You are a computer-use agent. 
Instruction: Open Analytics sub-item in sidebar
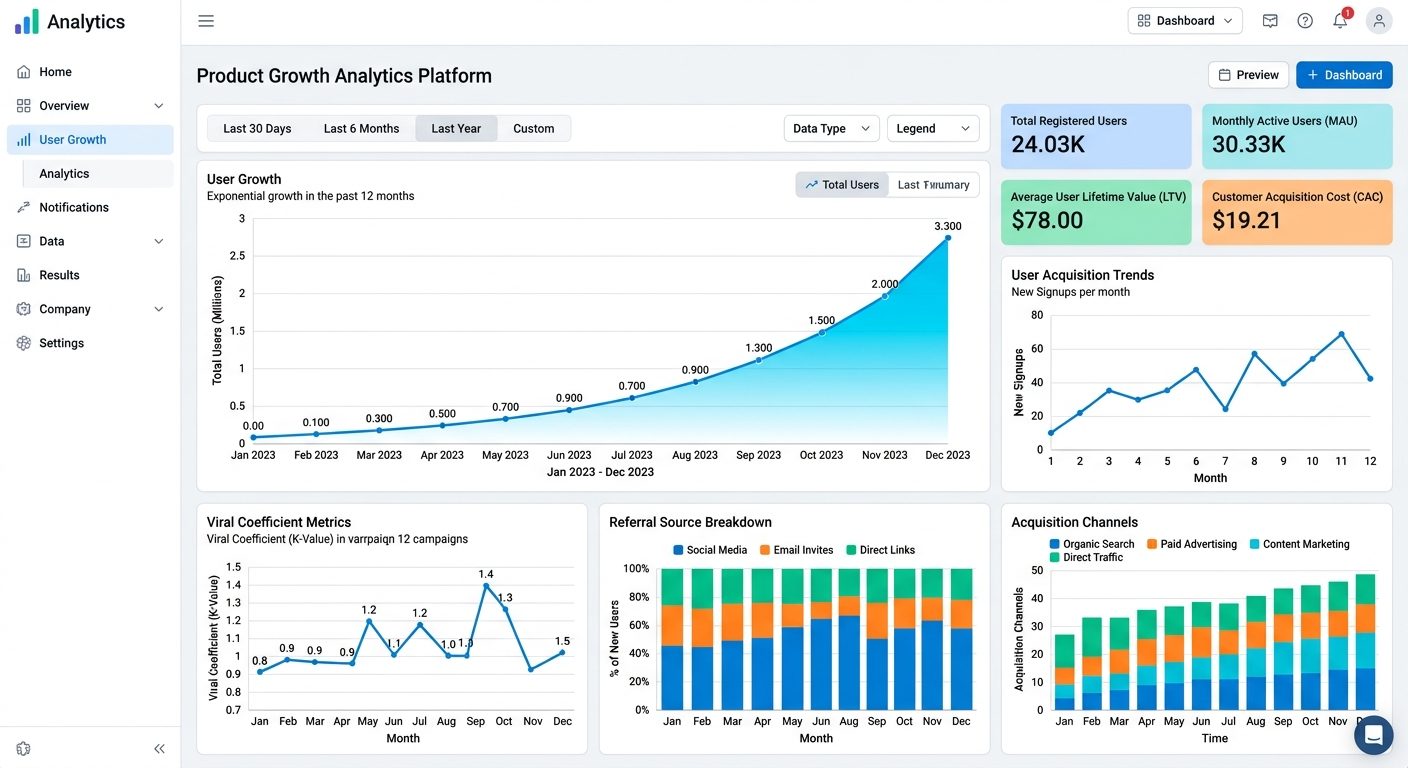pos(98,174)
